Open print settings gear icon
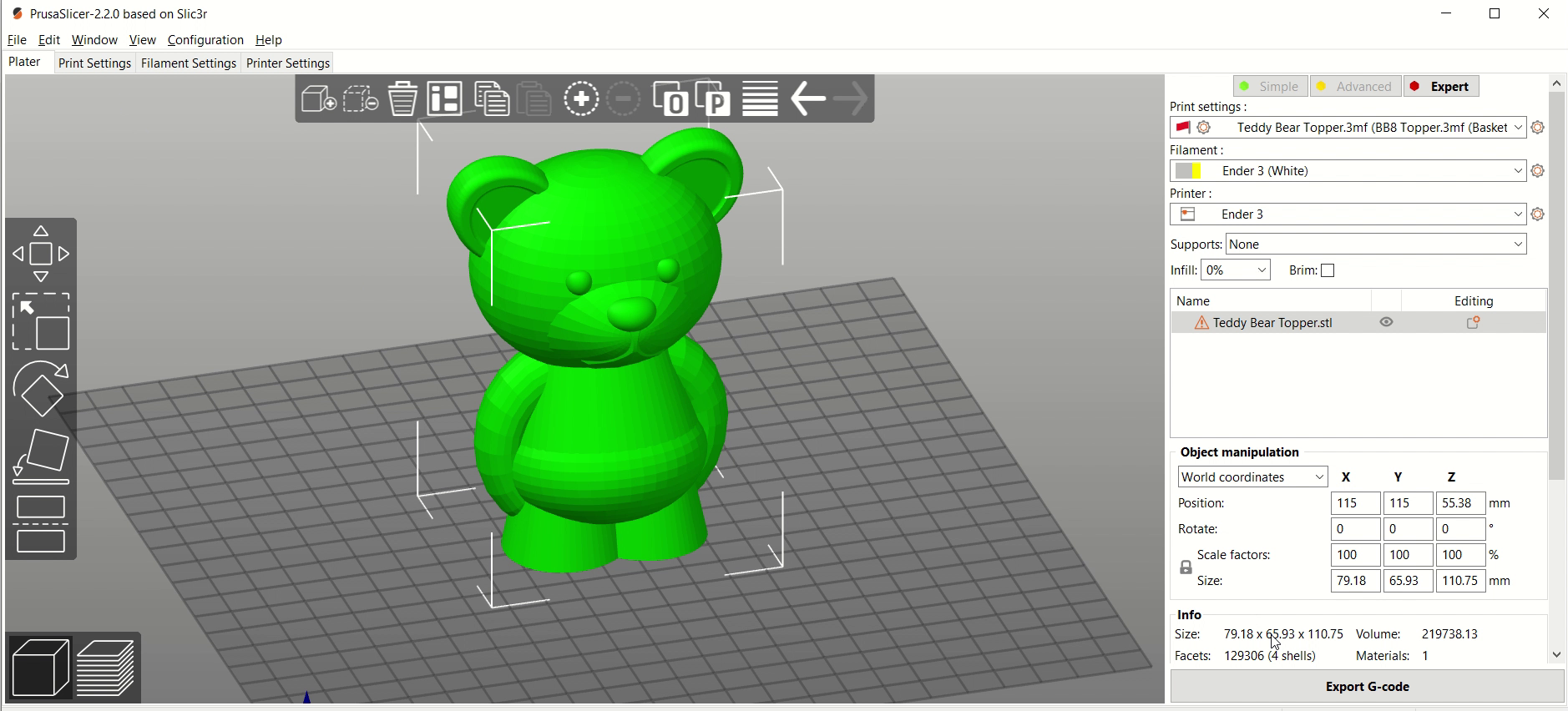This screenshot has width=1568, height=711. point(1538,128)
